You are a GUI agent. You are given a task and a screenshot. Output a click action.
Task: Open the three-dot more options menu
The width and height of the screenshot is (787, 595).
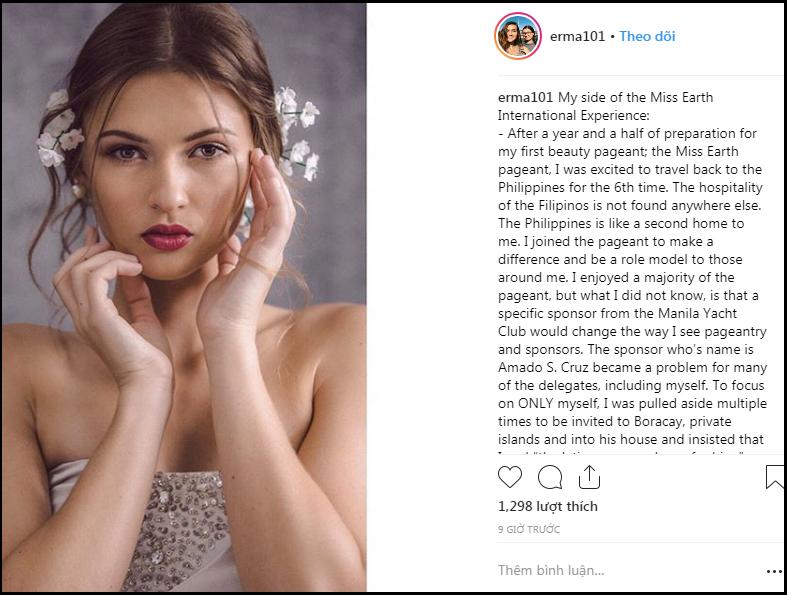pos(773,571)
